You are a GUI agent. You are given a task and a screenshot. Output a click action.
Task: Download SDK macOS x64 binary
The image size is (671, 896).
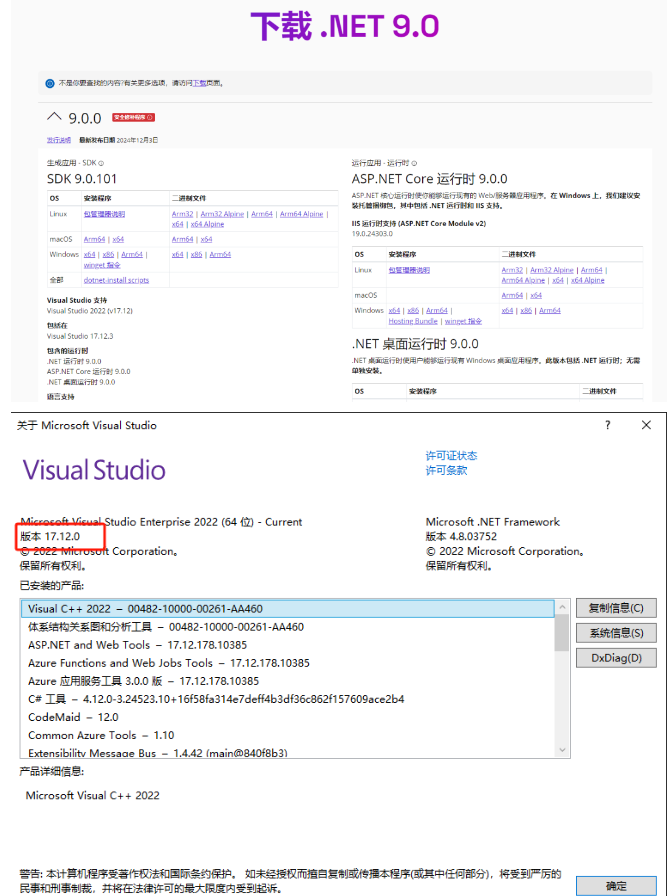coord(206,239)
